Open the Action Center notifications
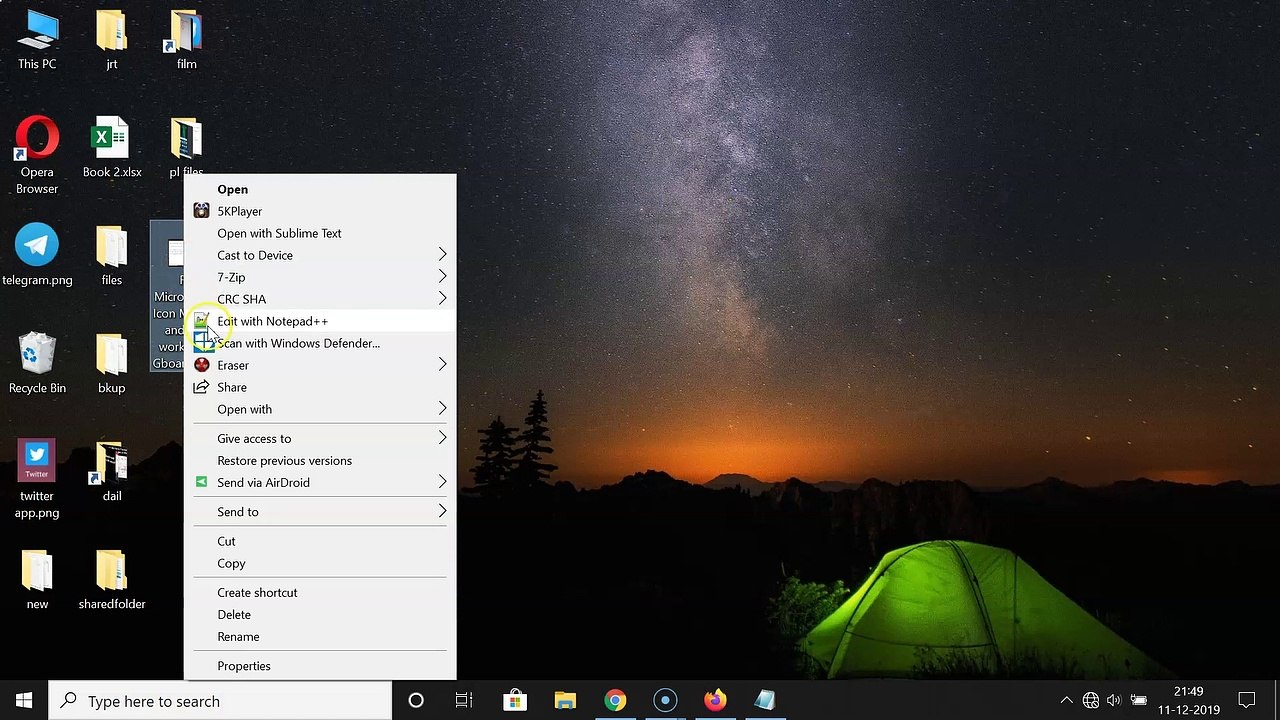The width and height of the screenshot is (1280, 720). [x=1247, y=700]
